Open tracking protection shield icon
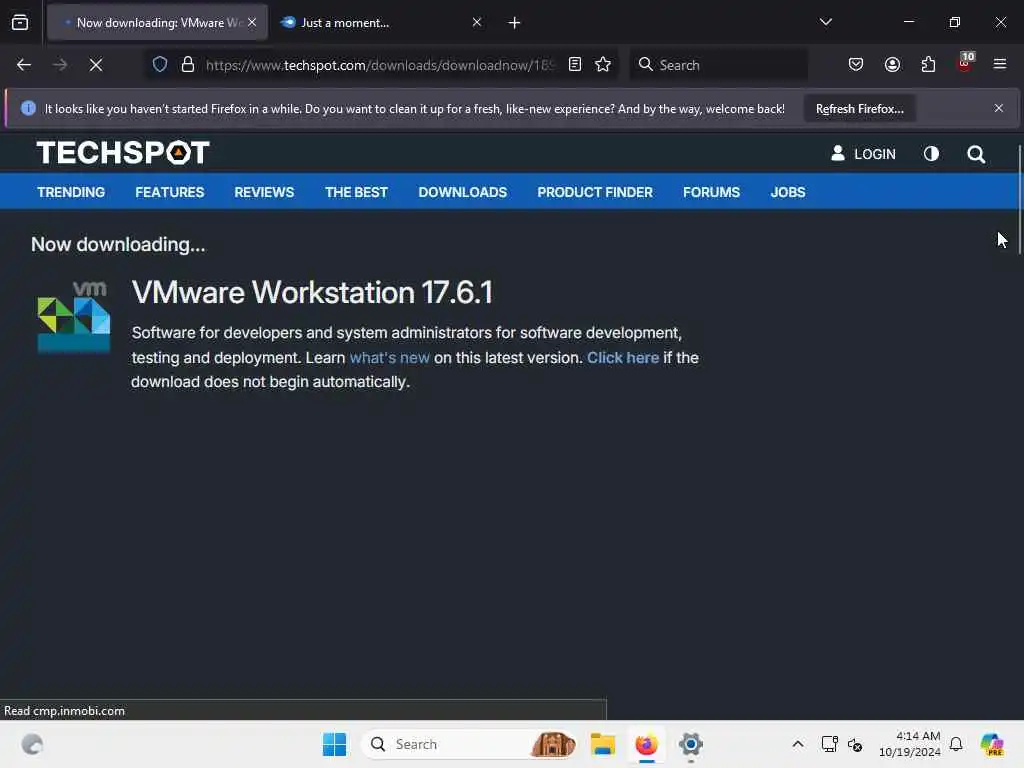 (x=160, y=65)
